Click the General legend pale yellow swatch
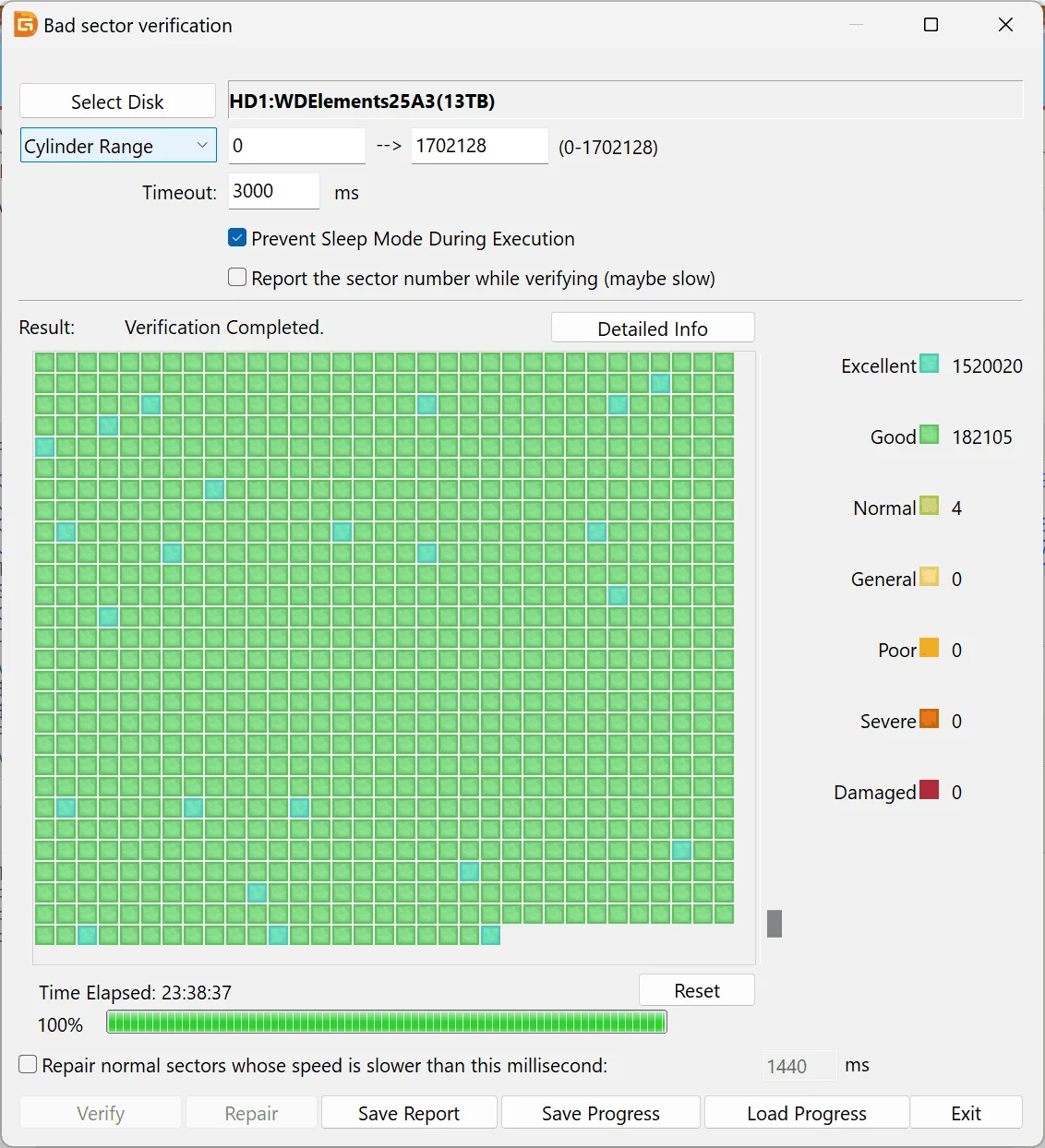The width and height of the screenshot is (1045, 1148). click(930, 578)
